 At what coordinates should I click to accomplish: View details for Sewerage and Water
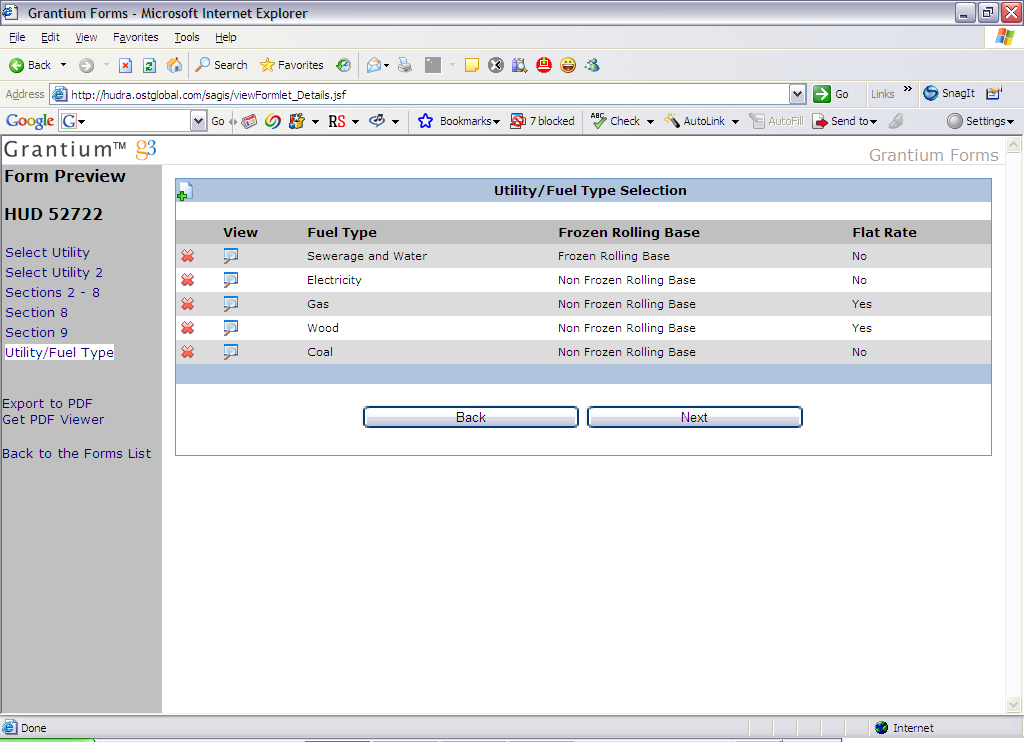click(x=231, y=256)
